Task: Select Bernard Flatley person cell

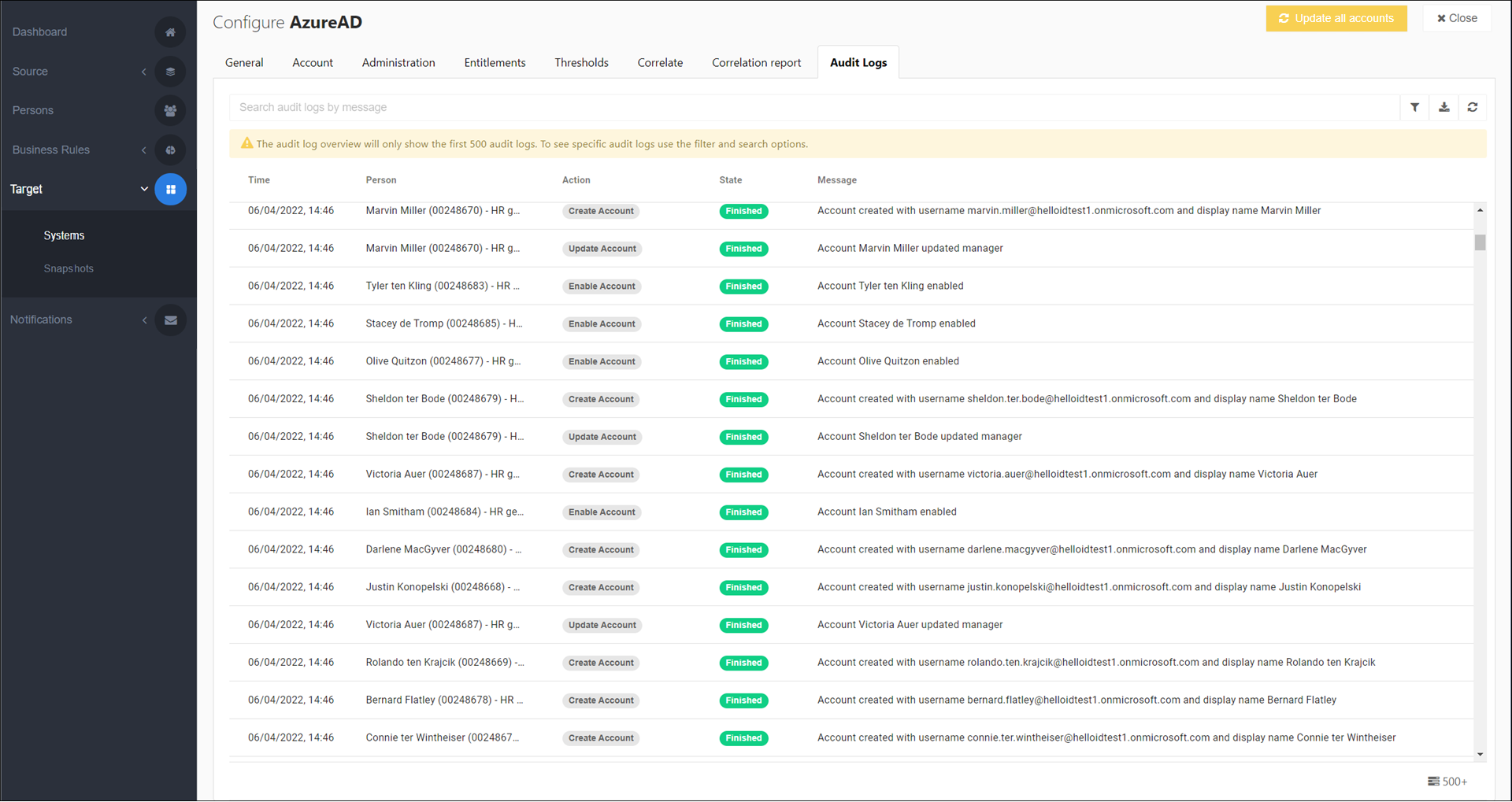Action: pyautogui.click(x=444, y=700)
